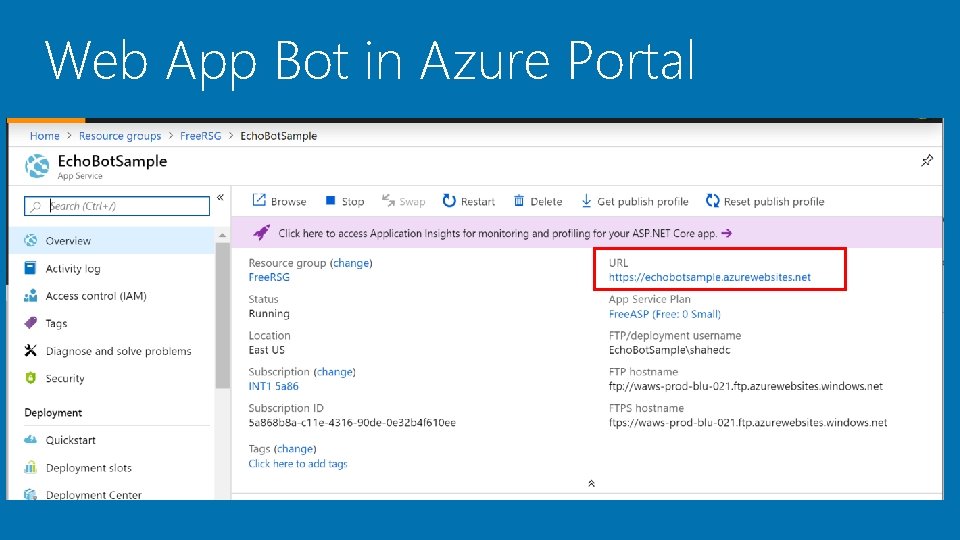This screenshot has height=540, width=960.
Task: Click Reset publish profile
Action: (765, 201)
